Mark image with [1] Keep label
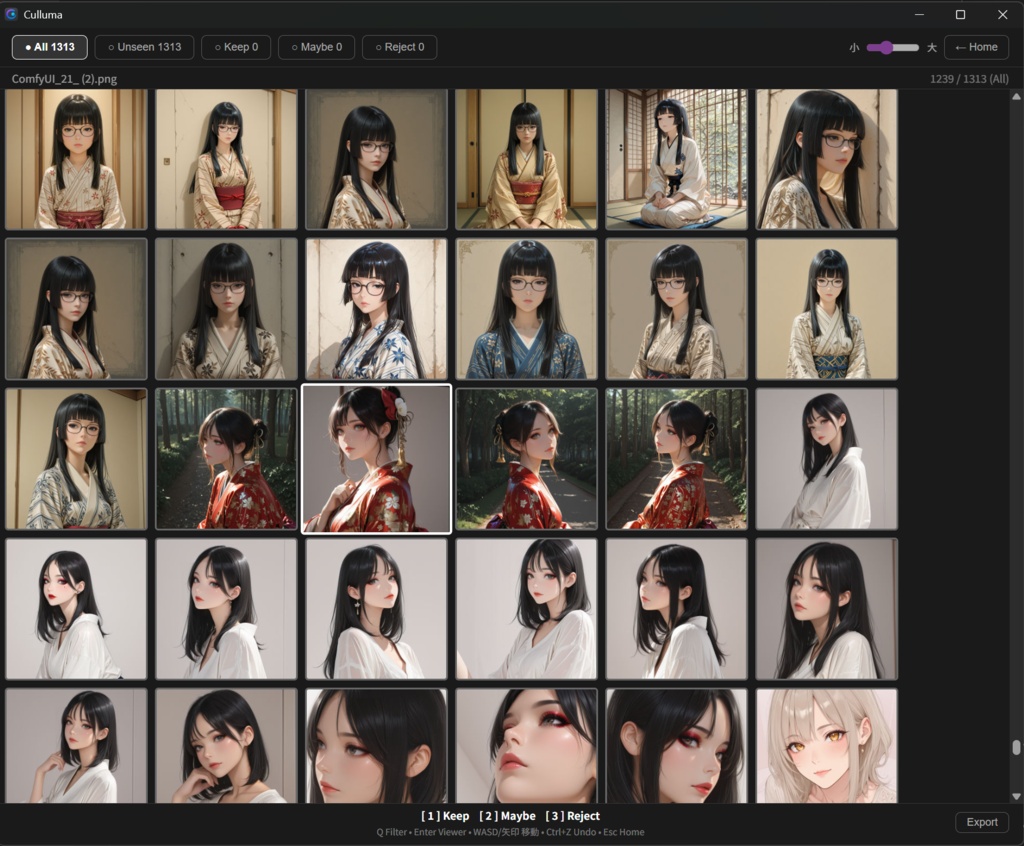Image resolution: width=1024 pixels, height=846 pixels. [445, 816]
